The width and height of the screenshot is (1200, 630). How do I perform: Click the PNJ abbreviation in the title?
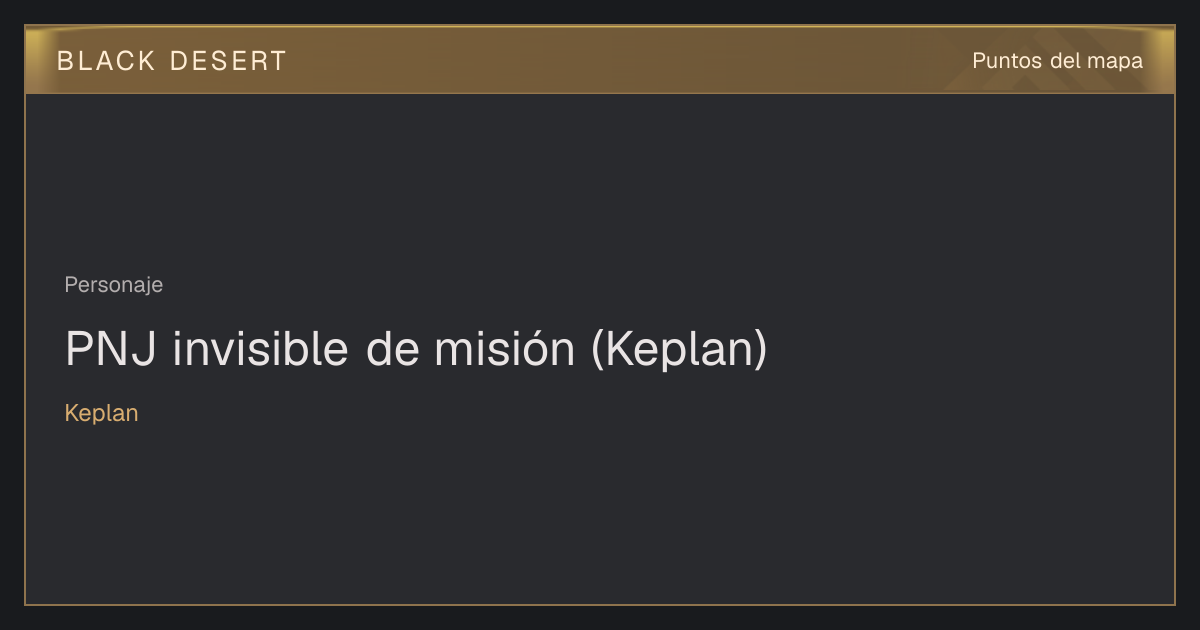tap(111, 349)
